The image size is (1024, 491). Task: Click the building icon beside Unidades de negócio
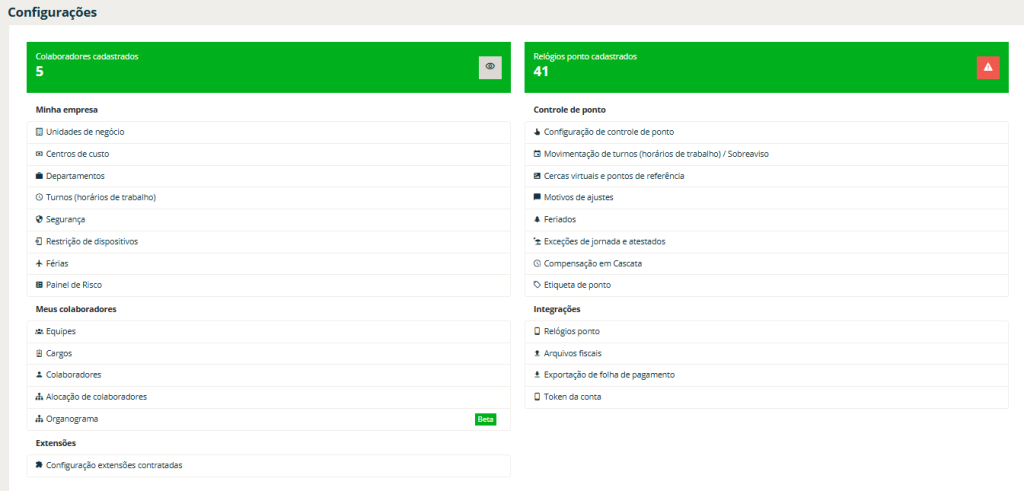[x=39, y=132]
